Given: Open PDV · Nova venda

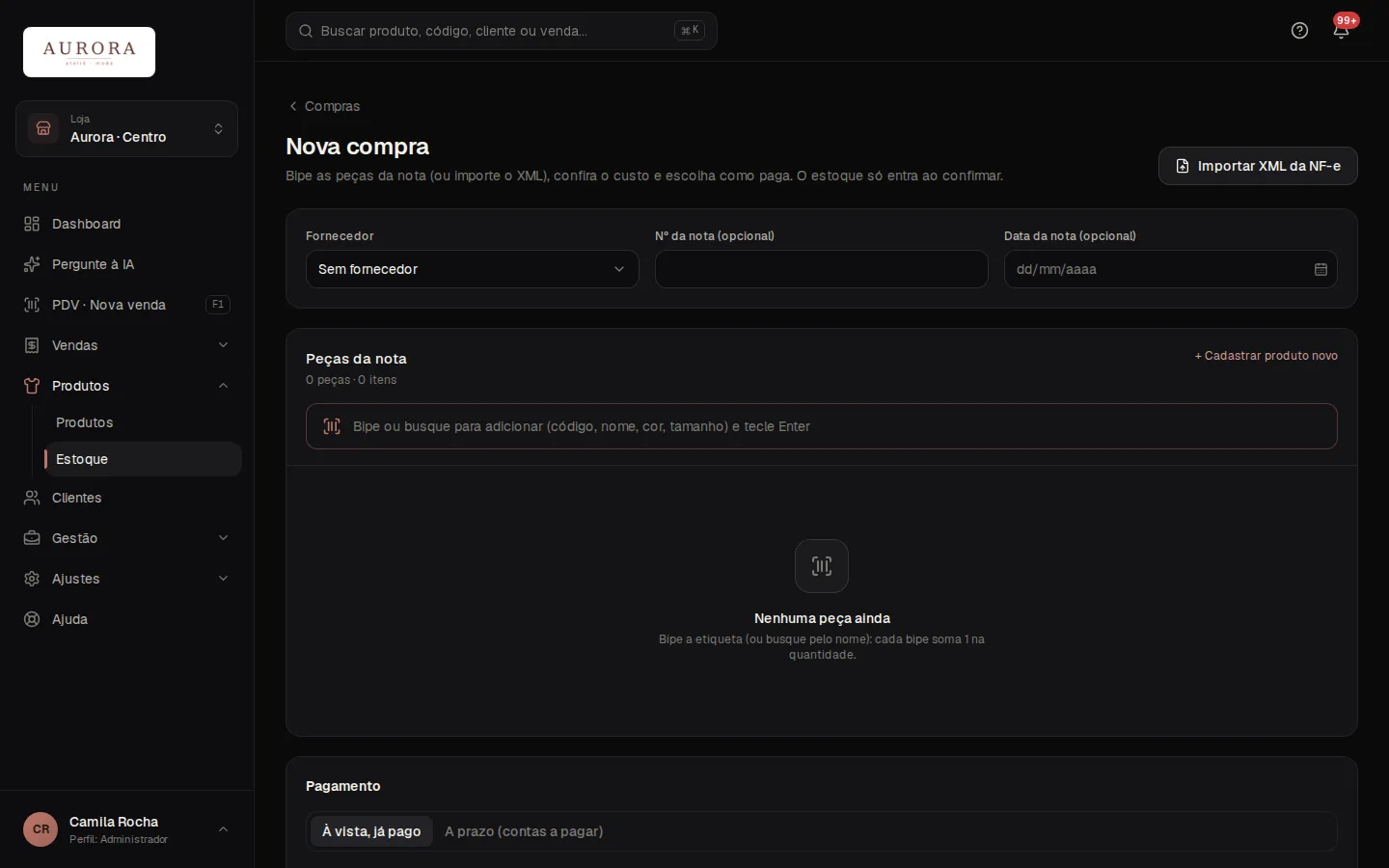Looking at the screenshot, I should point(126,305).
